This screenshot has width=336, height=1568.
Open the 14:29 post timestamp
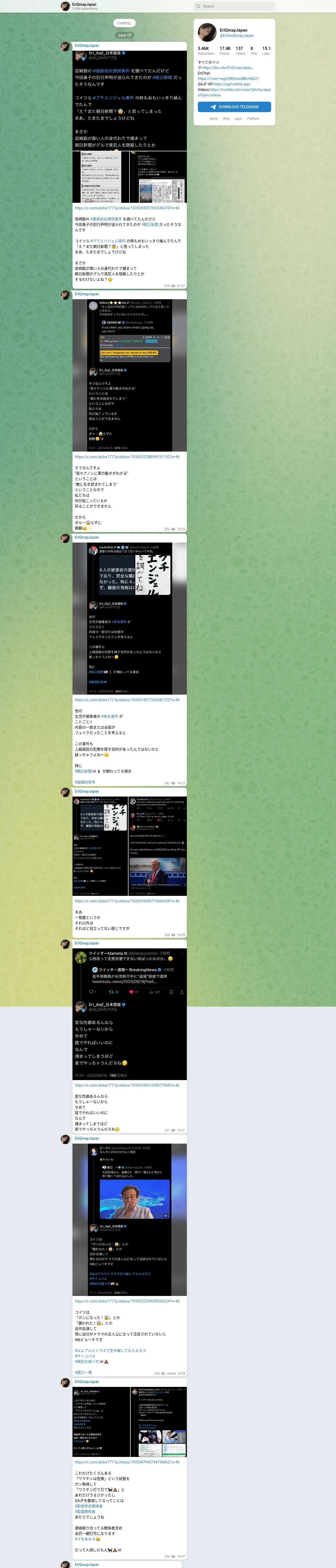[x=181, y=935]
